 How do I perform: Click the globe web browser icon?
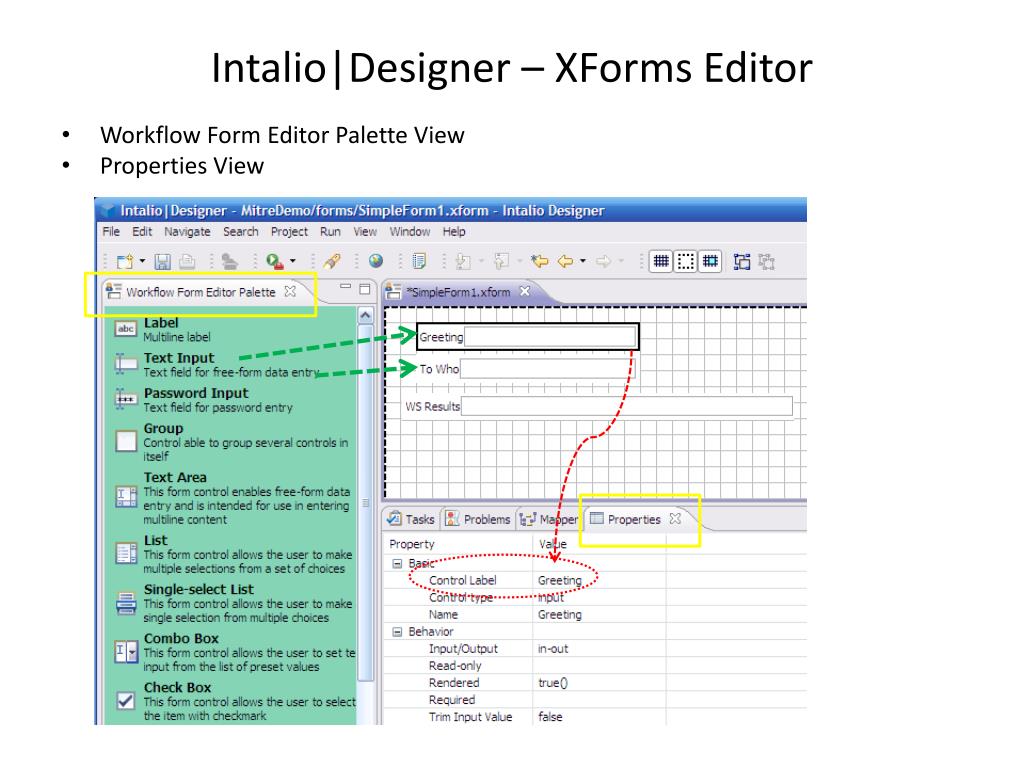tap(376, 261)
